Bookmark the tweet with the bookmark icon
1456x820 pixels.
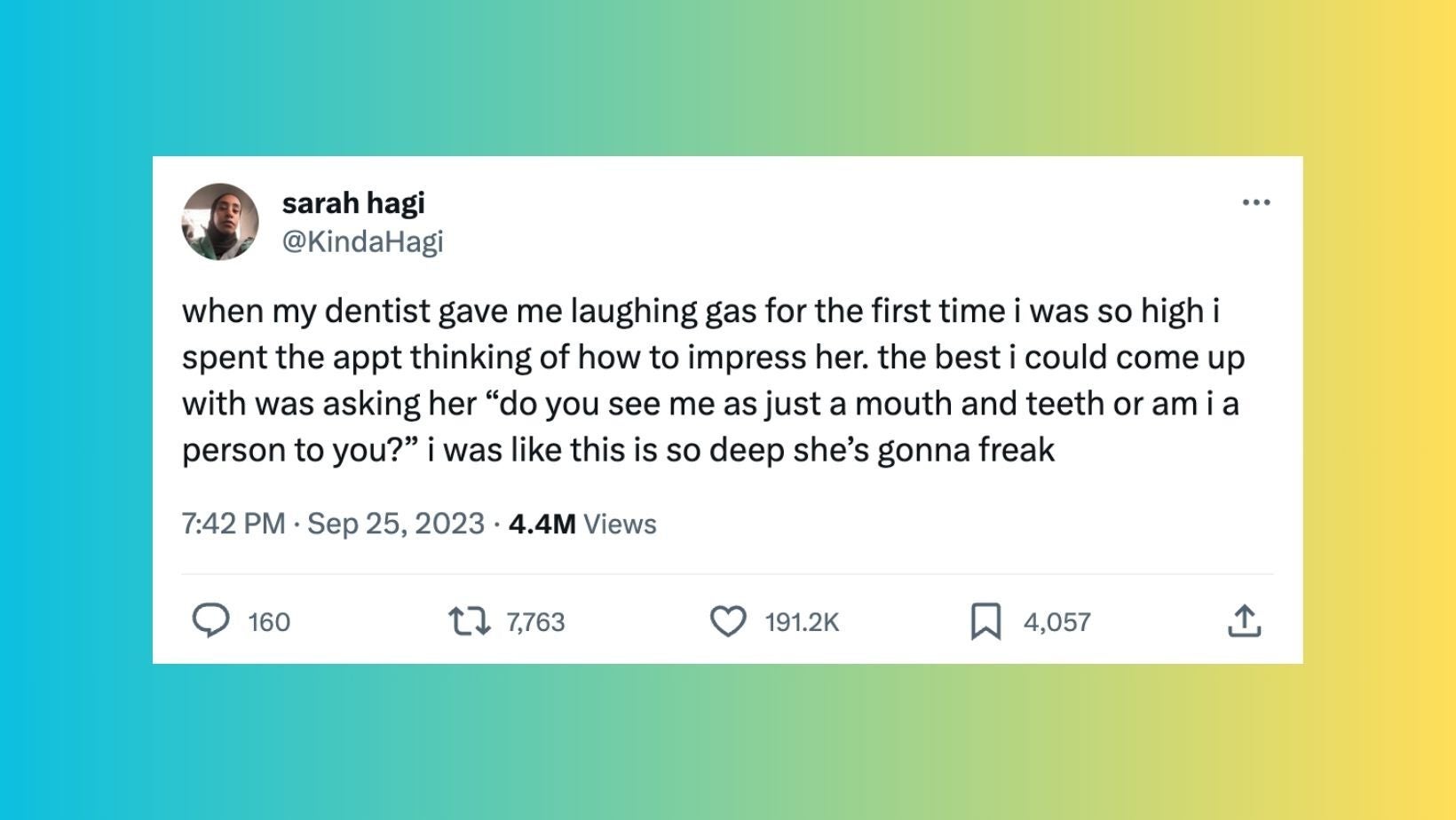tap(985, 621)
